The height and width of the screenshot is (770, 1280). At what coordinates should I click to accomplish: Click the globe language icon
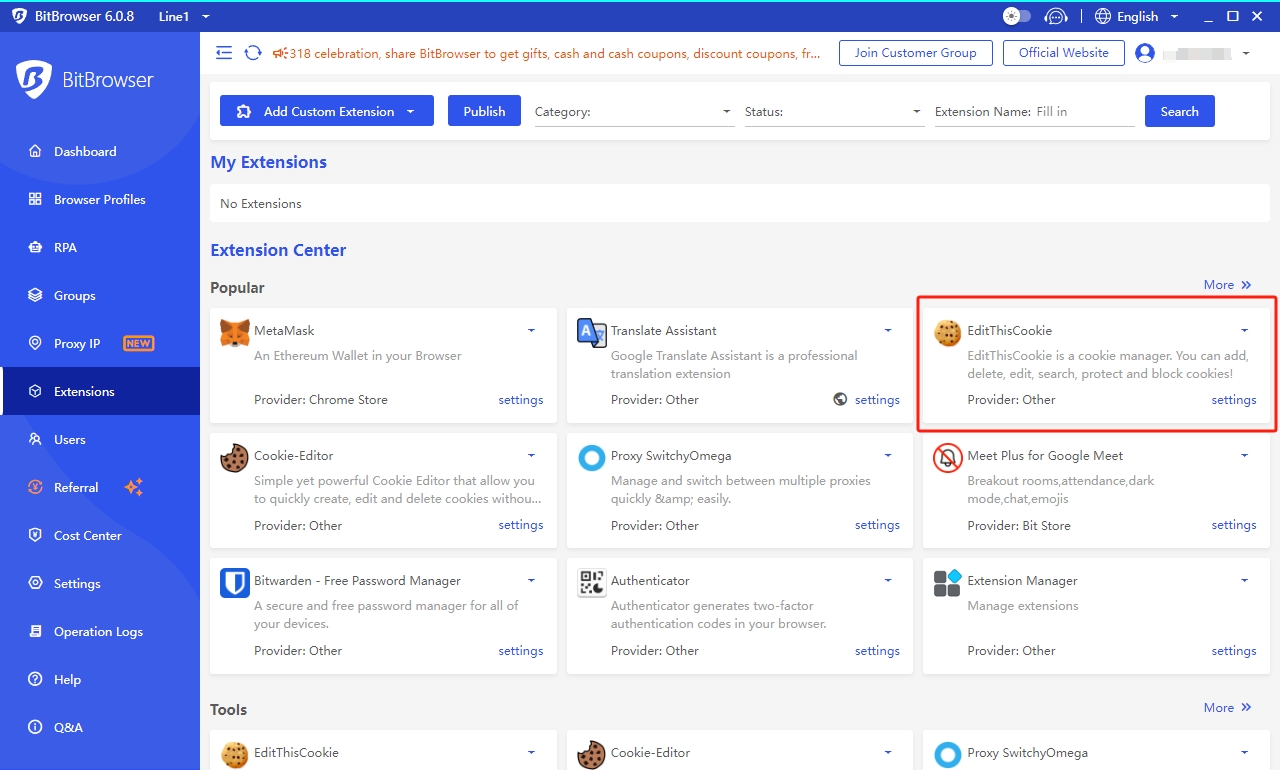(1103, 16)
